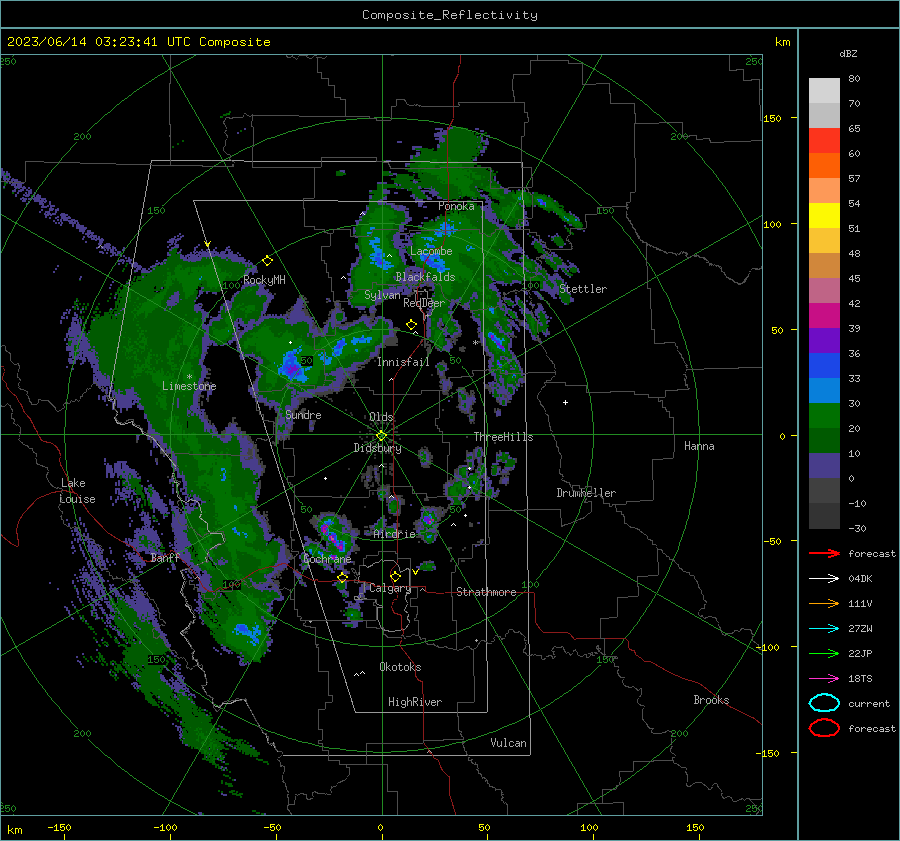Click the Sundre city label
Screen dimensions: 900x841
click(303, 415)
